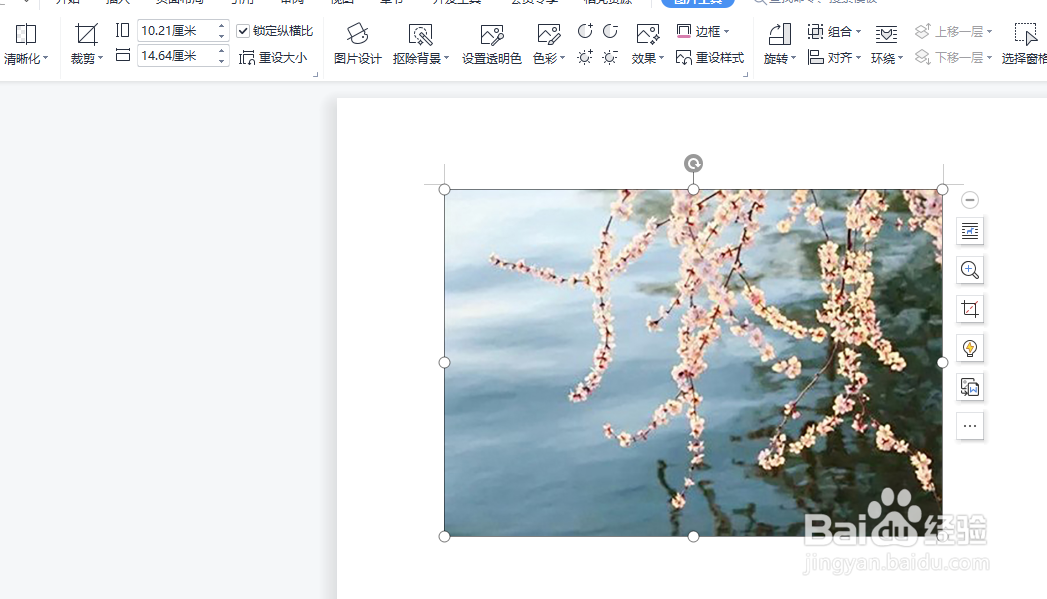Select the 裁剪 crop tool in ribbon
Image resolution: width=1047 pixels, height=599 pixels.
(86, 35)
